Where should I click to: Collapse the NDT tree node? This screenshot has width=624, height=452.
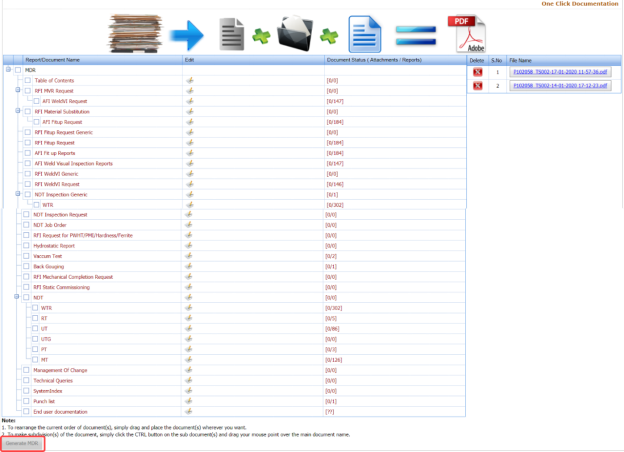click(x=18, y=297)
